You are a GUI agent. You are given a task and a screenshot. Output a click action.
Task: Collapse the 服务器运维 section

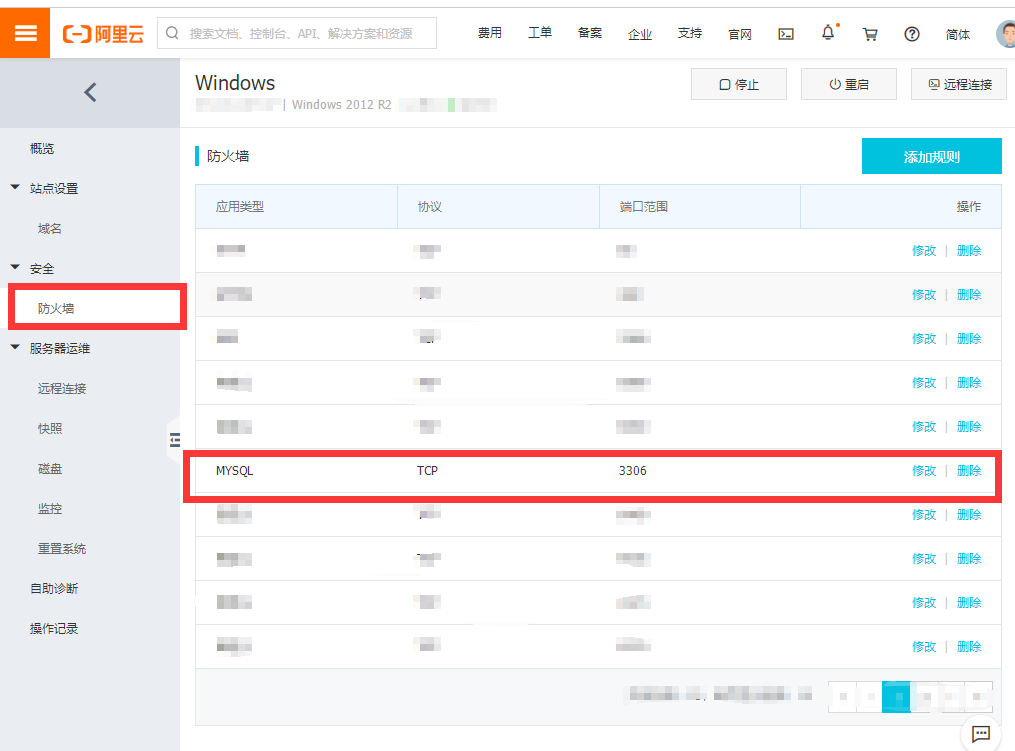coord(14,348)
